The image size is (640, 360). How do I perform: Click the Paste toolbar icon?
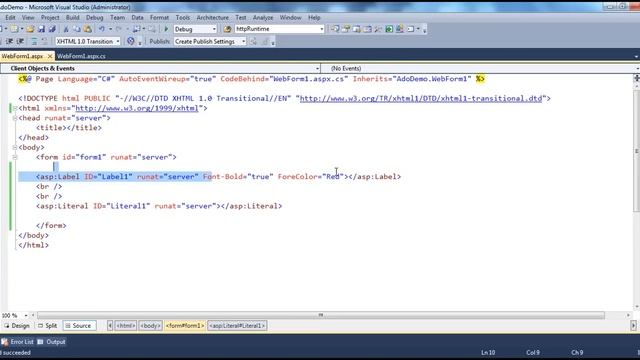(x=87, y=29)
